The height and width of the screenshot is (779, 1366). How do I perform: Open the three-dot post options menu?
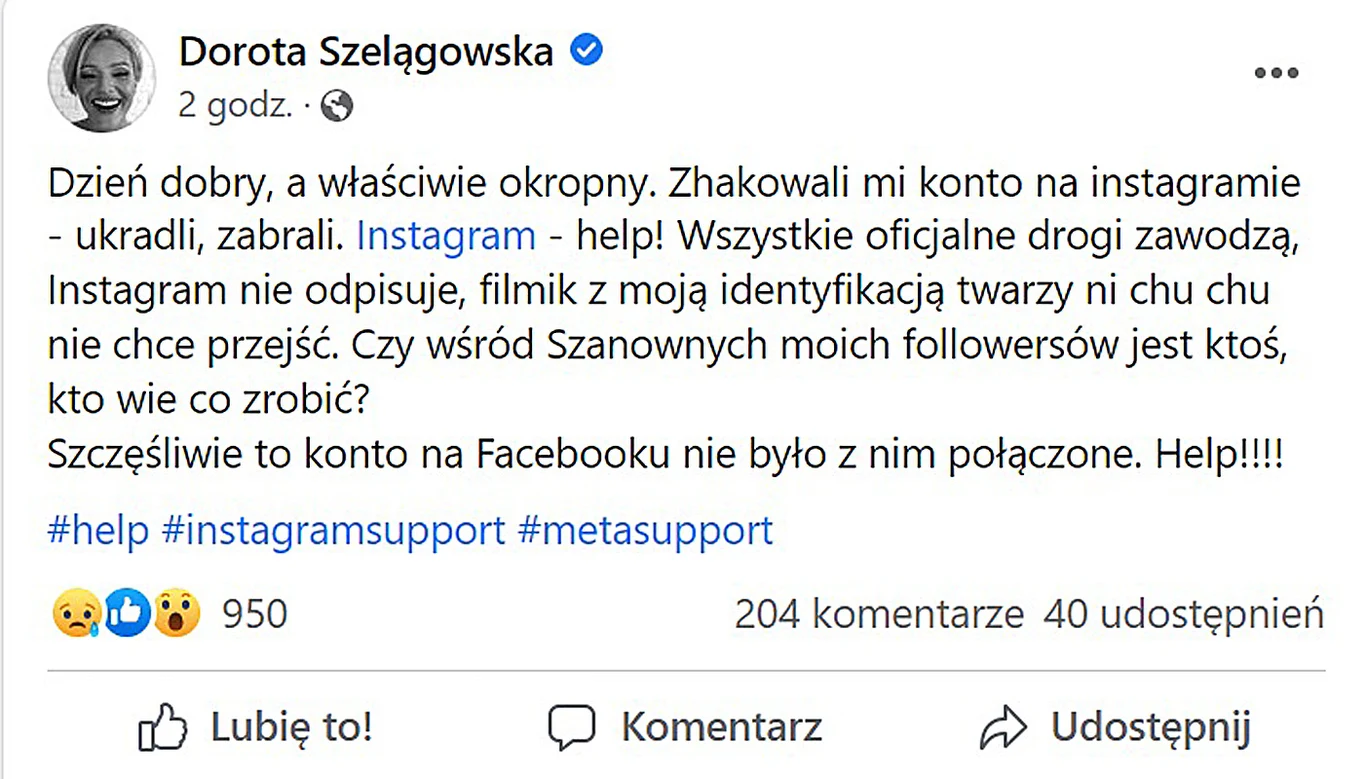(1275, 72)
